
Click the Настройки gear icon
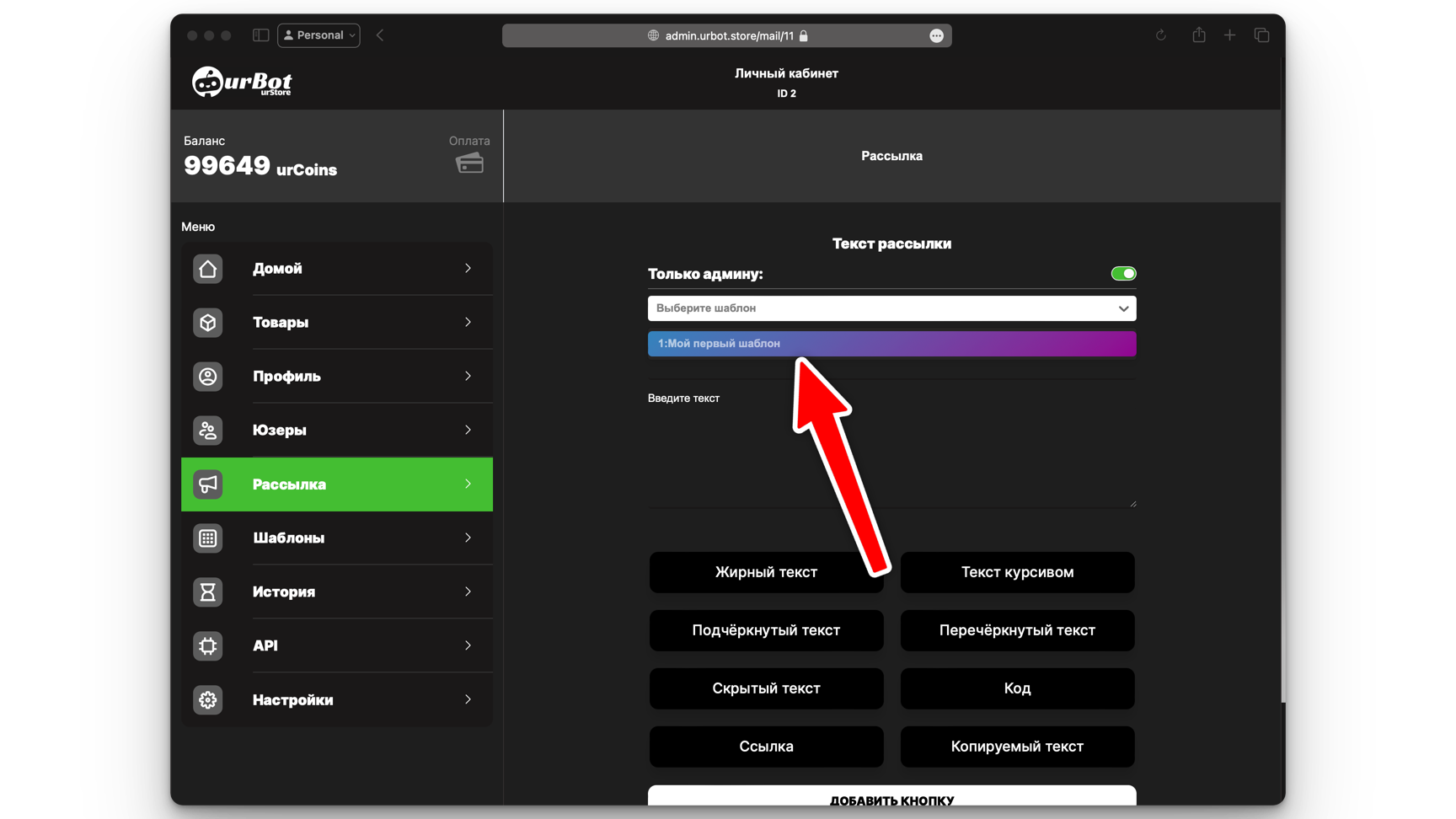point(207,700)
